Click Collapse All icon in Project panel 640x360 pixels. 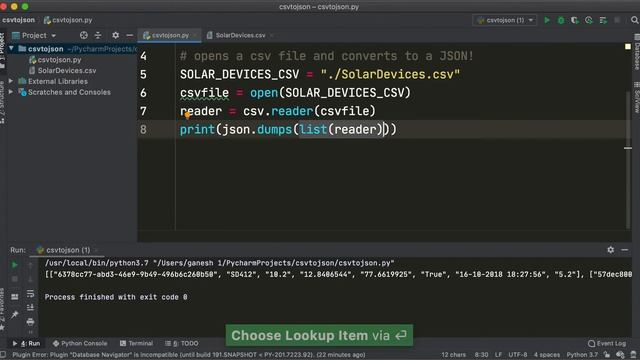pos(98,36)
